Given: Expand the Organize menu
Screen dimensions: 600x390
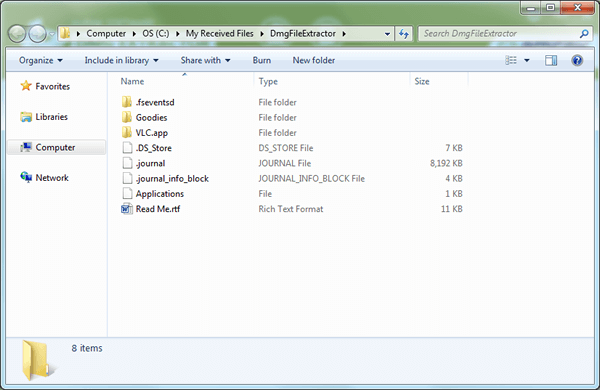Looking at the screenshot, I should (41, 60).
